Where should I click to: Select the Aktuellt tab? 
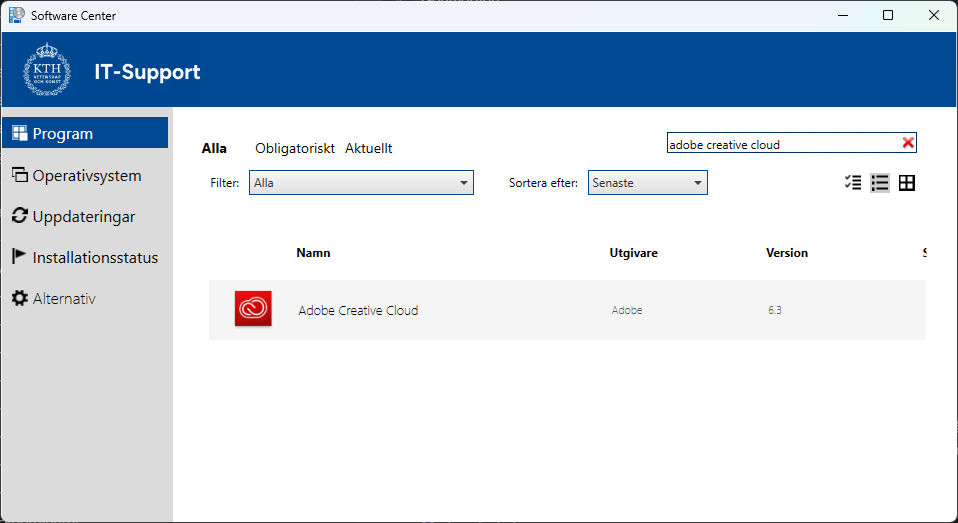368,148
